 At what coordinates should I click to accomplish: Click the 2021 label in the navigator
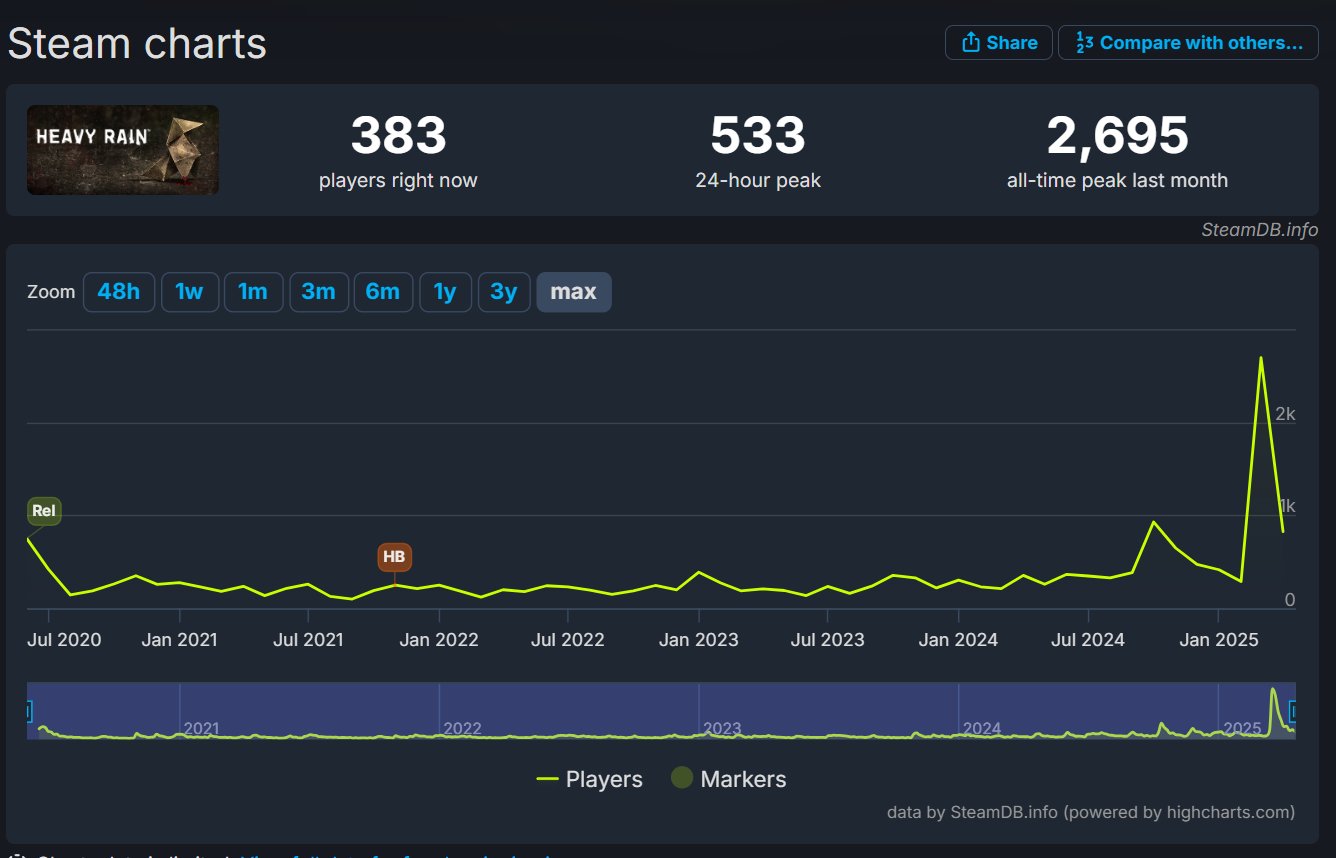point(201,728)
